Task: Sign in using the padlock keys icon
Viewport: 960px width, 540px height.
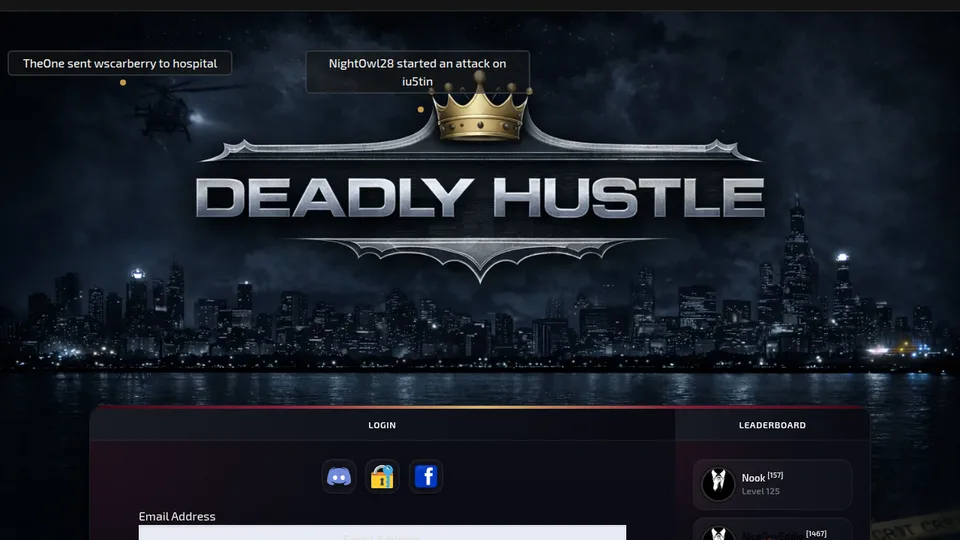Action: [x=382, y=476]
